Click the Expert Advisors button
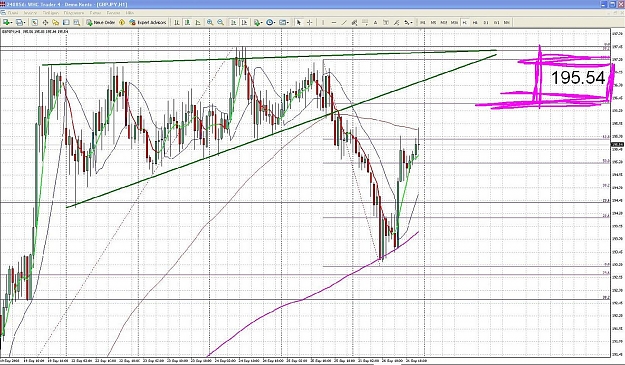The height and width of the screenshot is (365, 625). 147,22
